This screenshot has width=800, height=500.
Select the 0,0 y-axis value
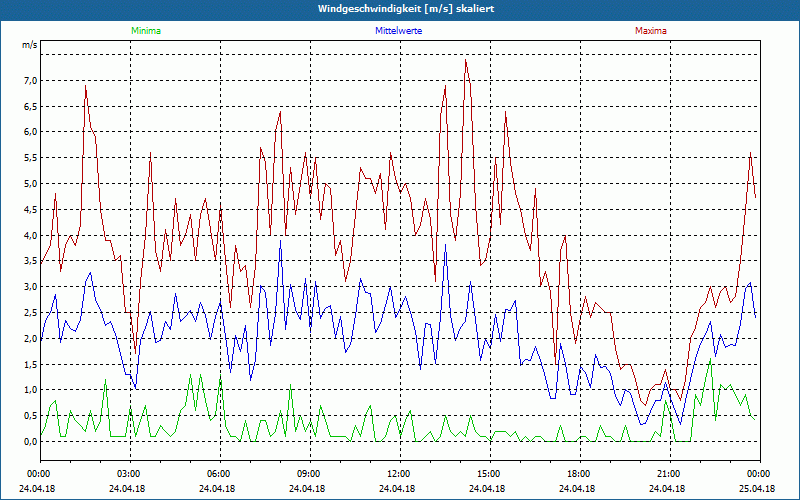click(x=30, y=442)
